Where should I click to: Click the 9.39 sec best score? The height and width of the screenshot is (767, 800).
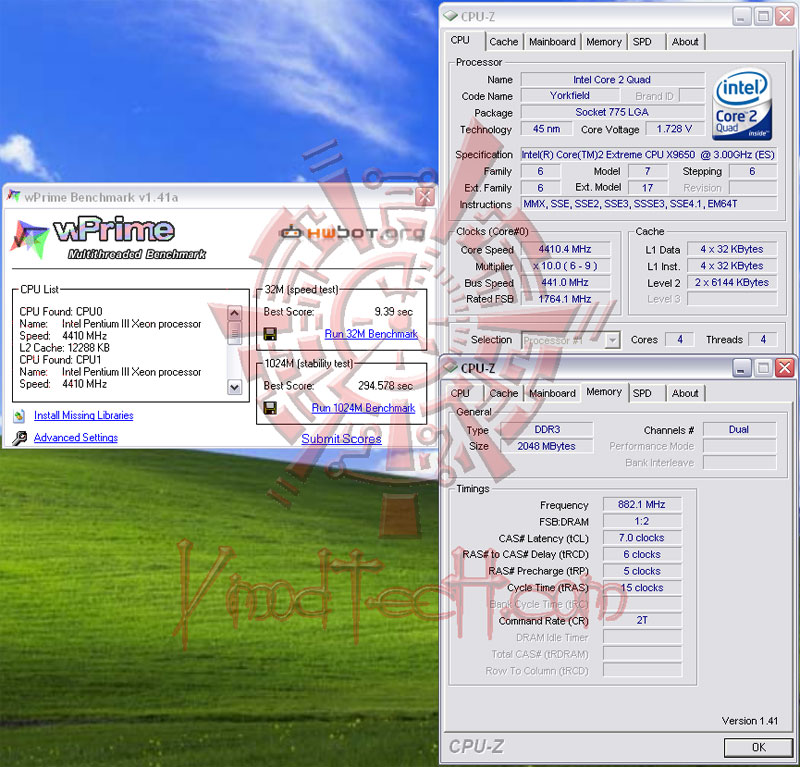point(393,312)
